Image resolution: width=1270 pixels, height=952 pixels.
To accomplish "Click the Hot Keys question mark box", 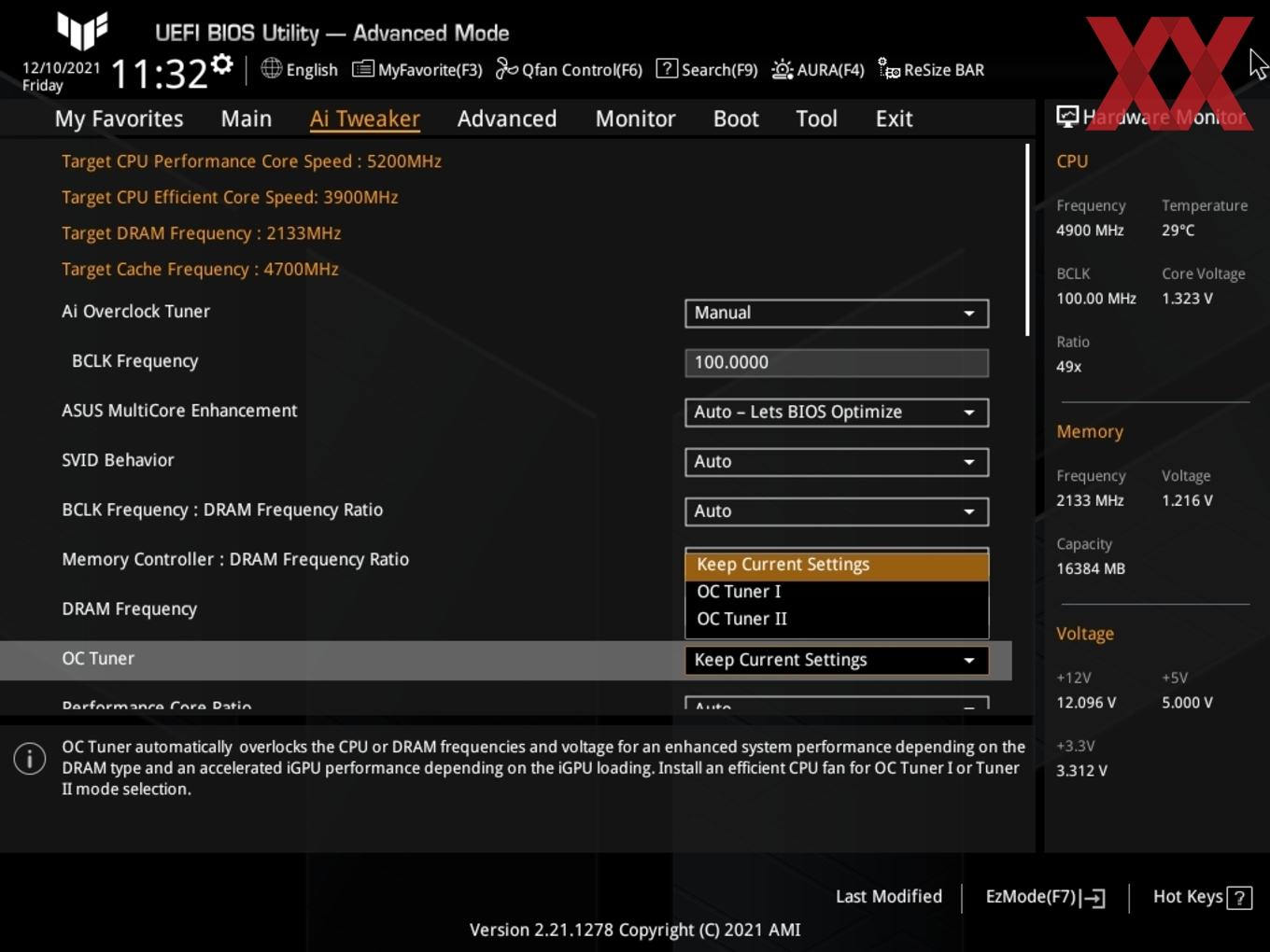I will coord(1239,898).
